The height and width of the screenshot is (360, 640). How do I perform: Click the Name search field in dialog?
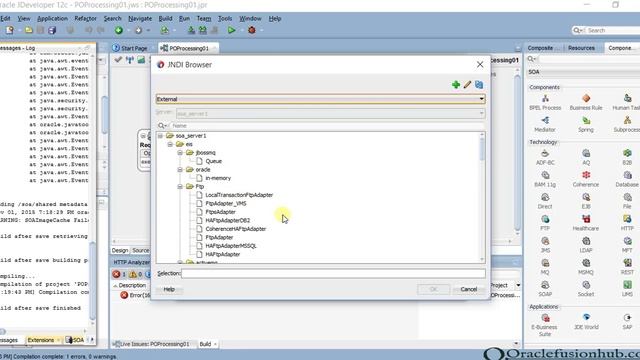point(327,126)
